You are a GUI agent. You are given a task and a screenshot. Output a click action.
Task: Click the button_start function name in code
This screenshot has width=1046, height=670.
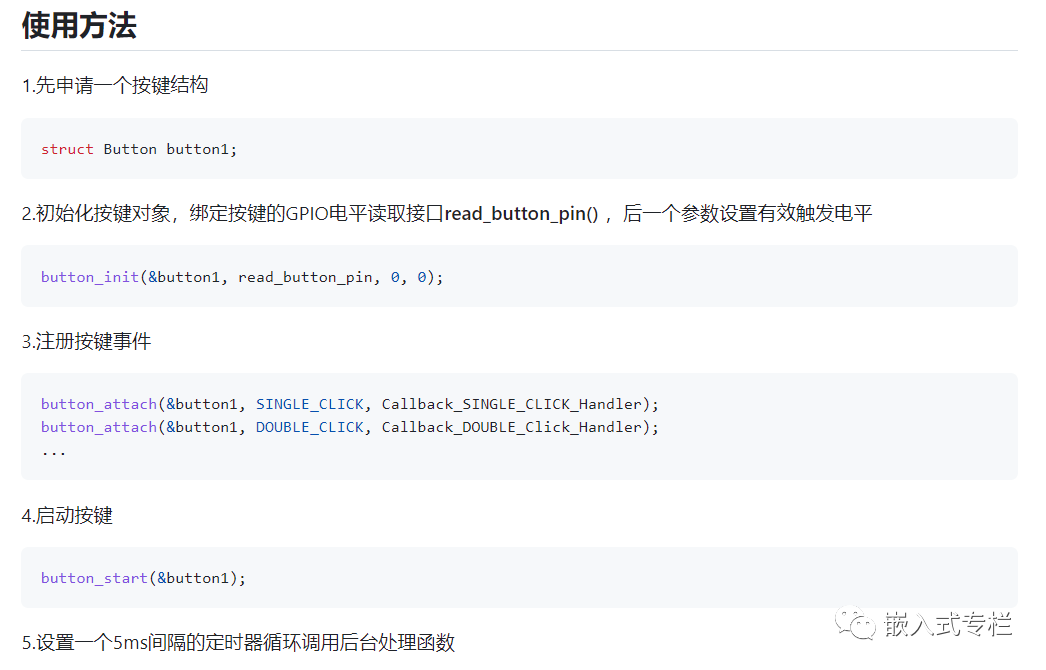tap(93, 578)
